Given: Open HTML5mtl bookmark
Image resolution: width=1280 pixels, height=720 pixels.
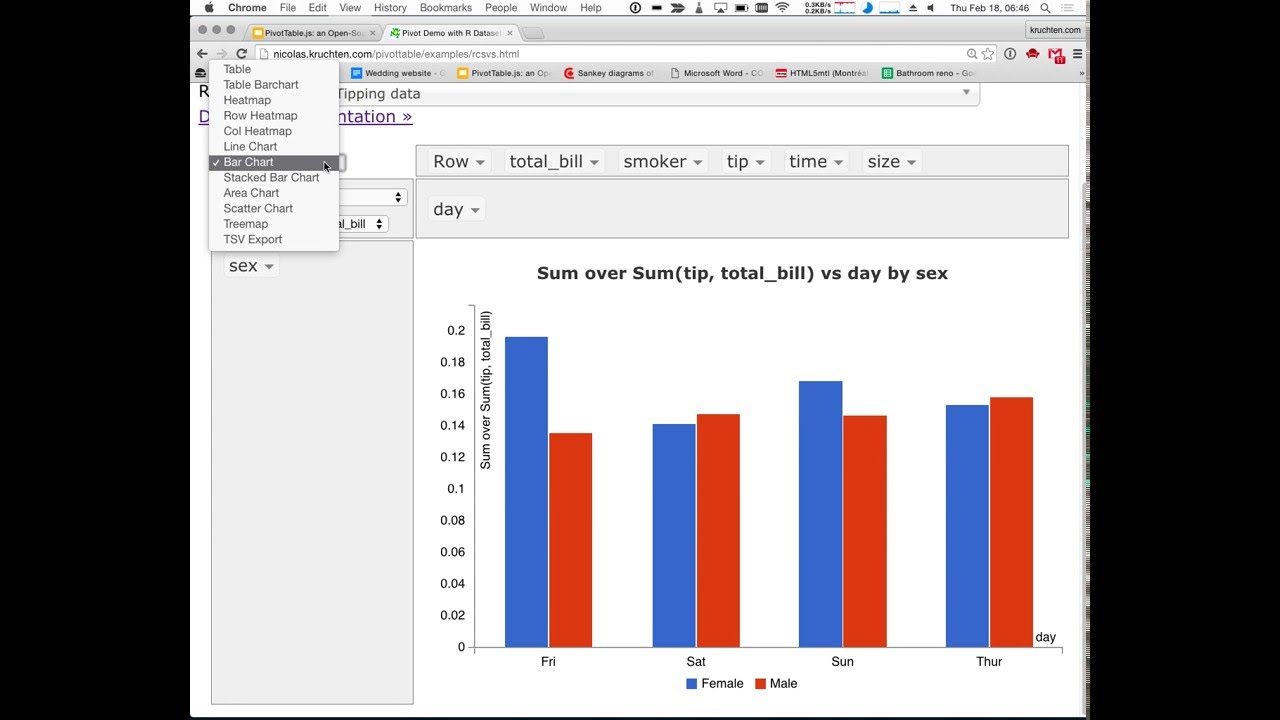Looking at the screenshot, I should [x=821, y=73].
